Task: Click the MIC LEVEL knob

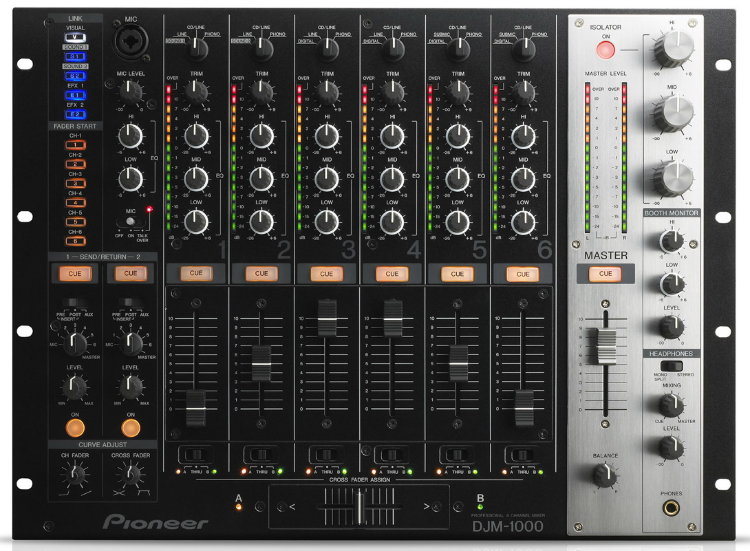Action: pos(131,92)
